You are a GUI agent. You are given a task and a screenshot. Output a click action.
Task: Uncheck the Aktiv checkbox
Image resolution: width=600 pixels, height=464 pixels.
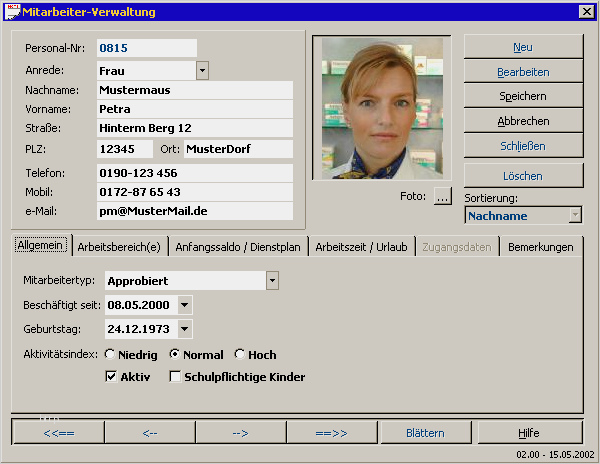pyautogui.click(x=111, y=377)
